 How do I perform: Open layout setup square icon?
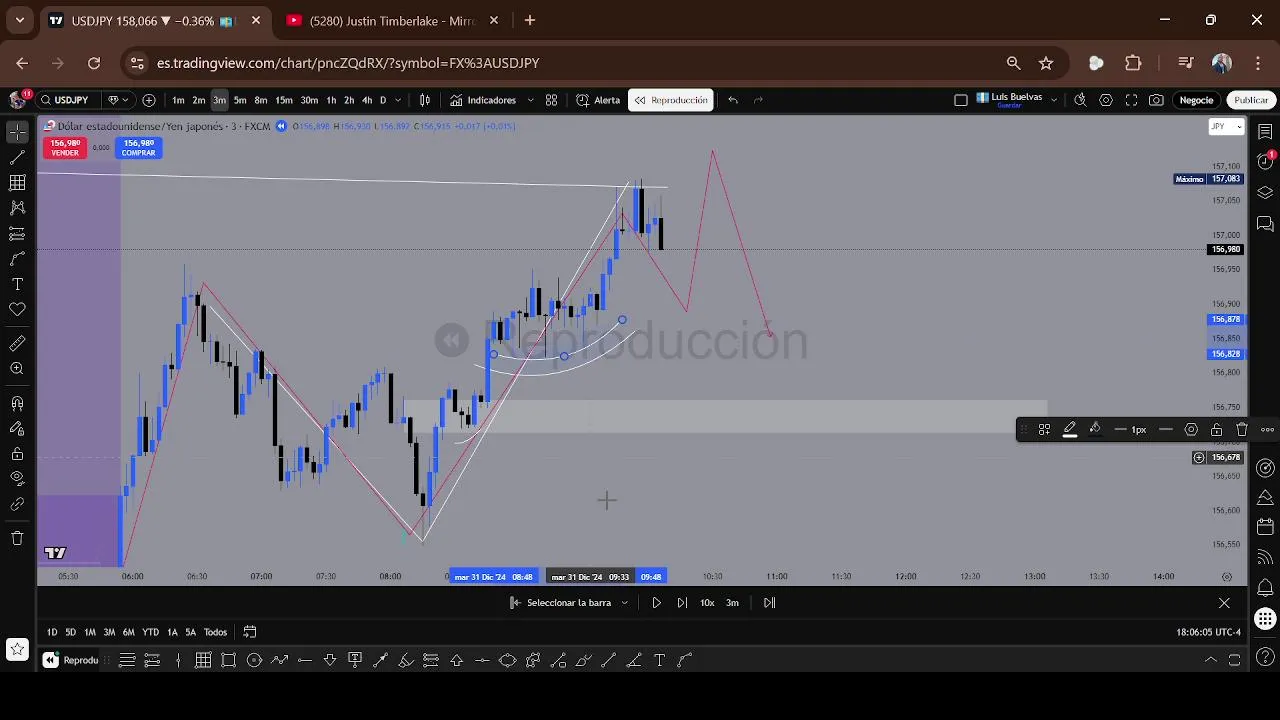pos(961,100)
